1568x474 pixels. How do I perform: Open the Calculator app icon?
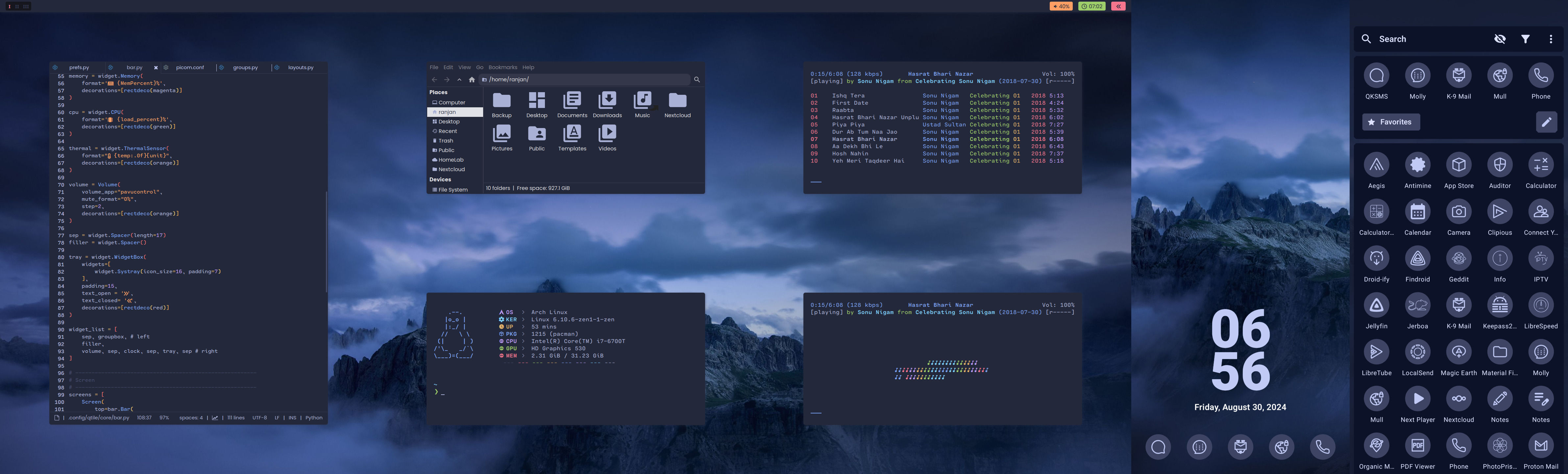point(1541,165)
